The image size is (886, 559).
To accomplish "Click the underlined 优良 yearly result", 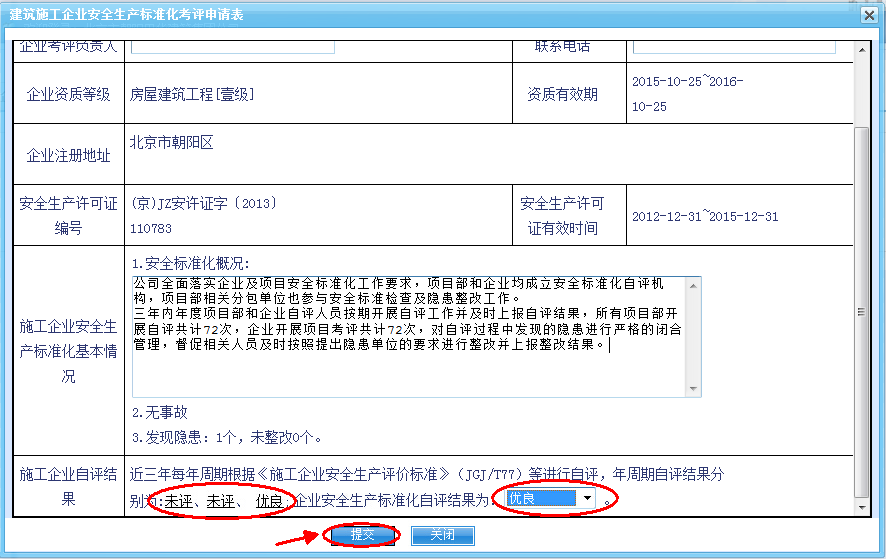I will pyautogui.click(x=268, y=500).
